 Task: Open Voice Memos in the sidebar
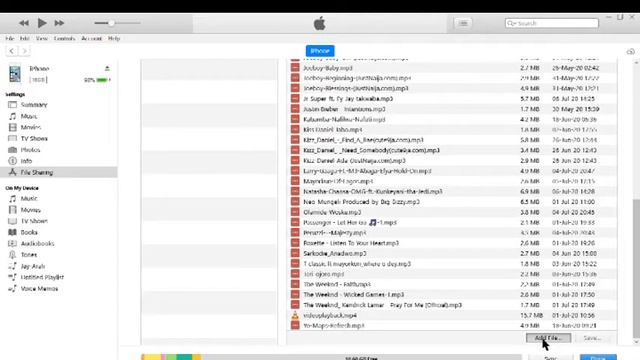point(39,289)
